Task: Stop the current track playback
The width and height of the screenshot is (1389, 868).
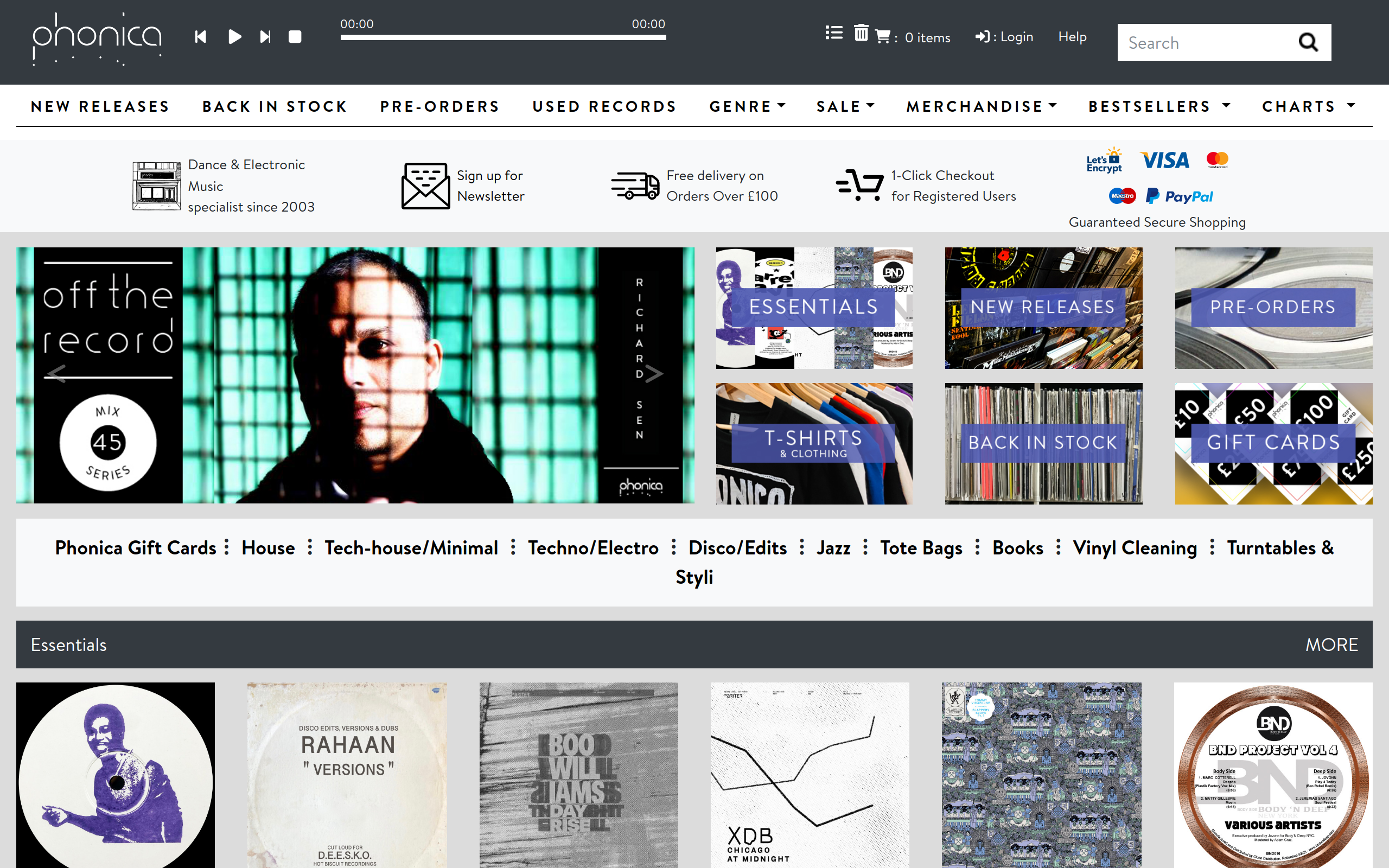Action: pyautogui.click(x=296, y=36)
